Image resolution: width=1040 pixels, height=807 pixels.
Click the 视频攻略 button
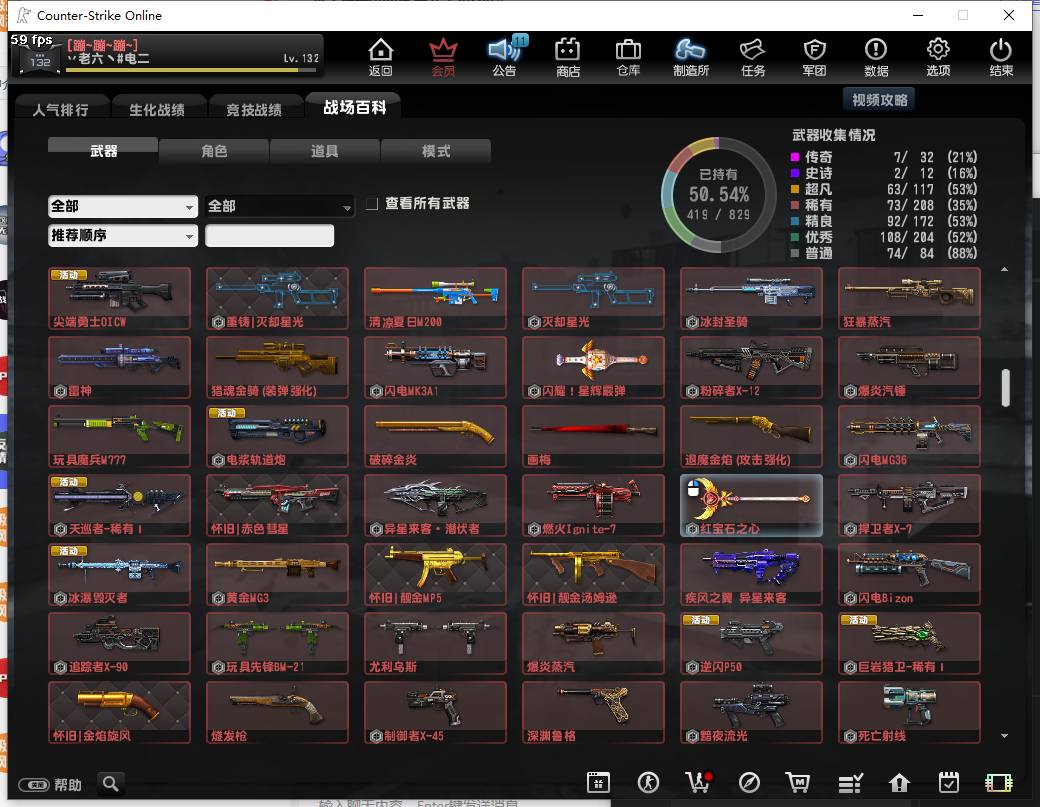(879, 100)
